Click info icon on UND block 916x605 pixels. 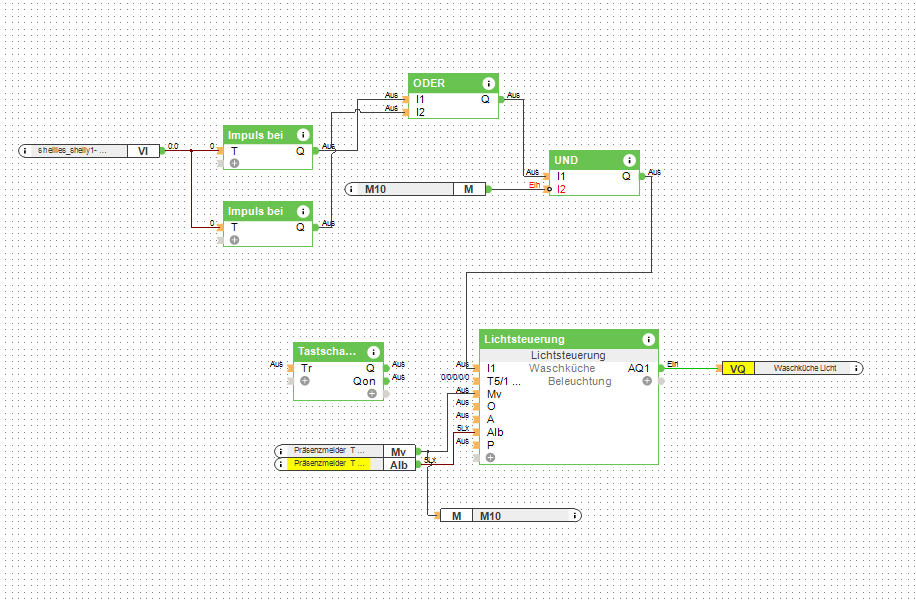pos(629,160)
